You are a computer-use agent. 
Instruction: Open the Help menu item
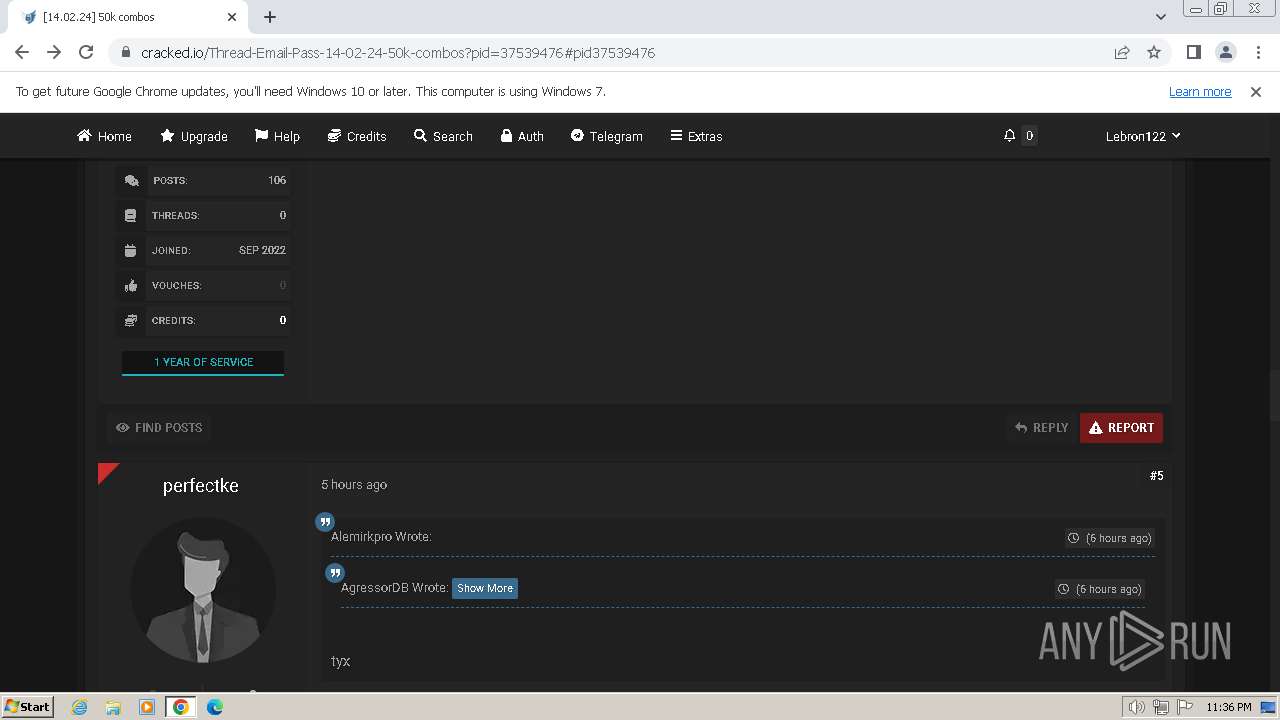[277, 136]
